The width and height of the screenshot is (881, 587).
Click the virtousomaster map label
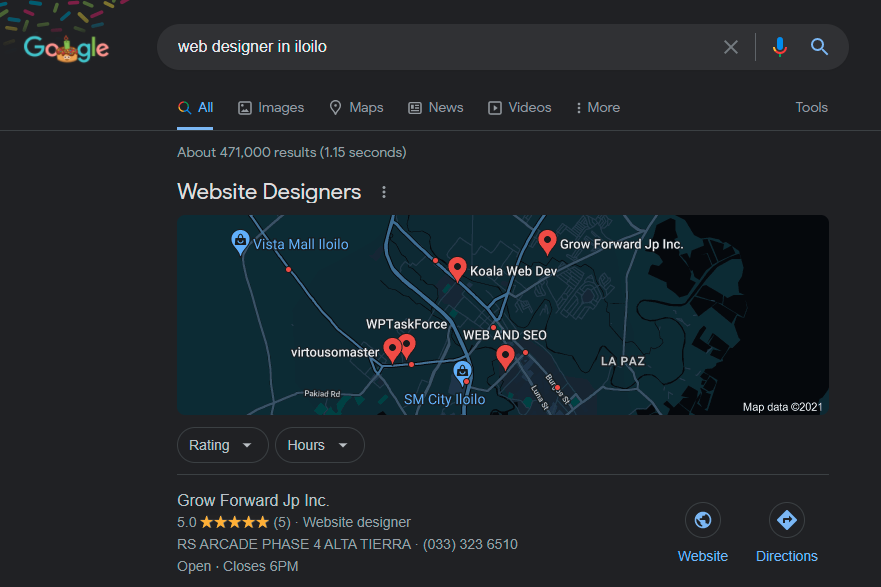point(335,352)
